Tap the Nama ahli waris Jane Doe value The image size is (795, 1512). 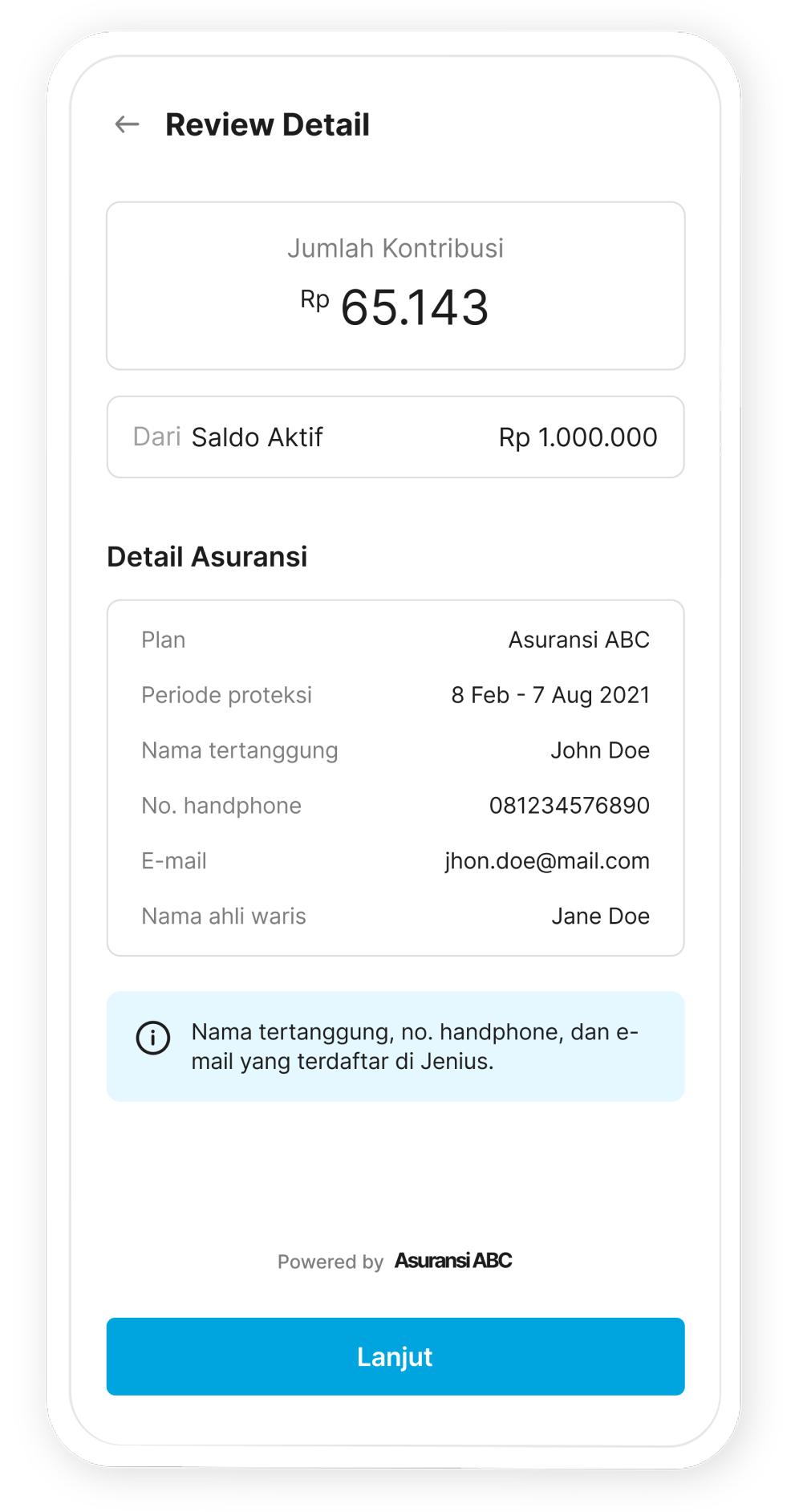[600, 917]
